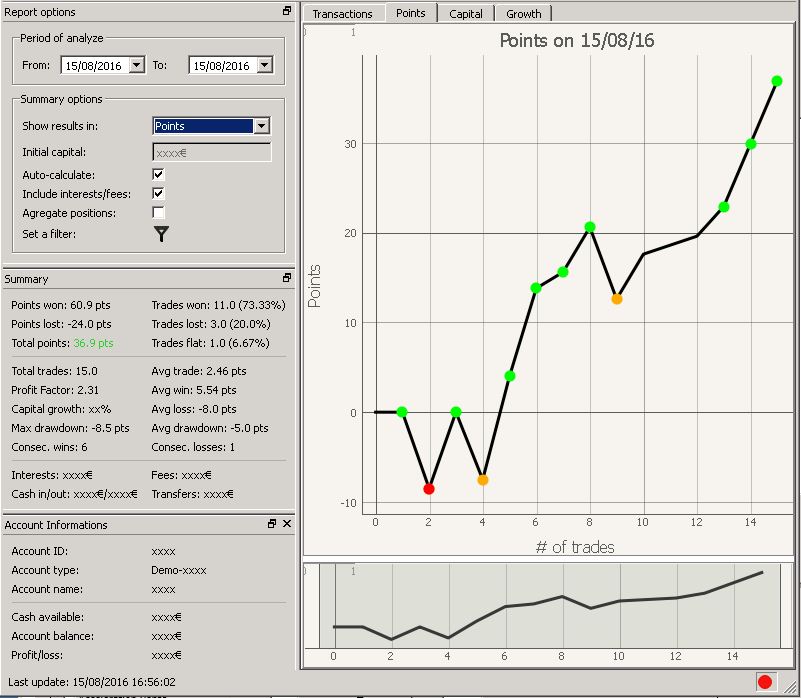The image size is (801, 698).
Task: Click the red data point at trade 2
Action: click(x=429, y=488)
